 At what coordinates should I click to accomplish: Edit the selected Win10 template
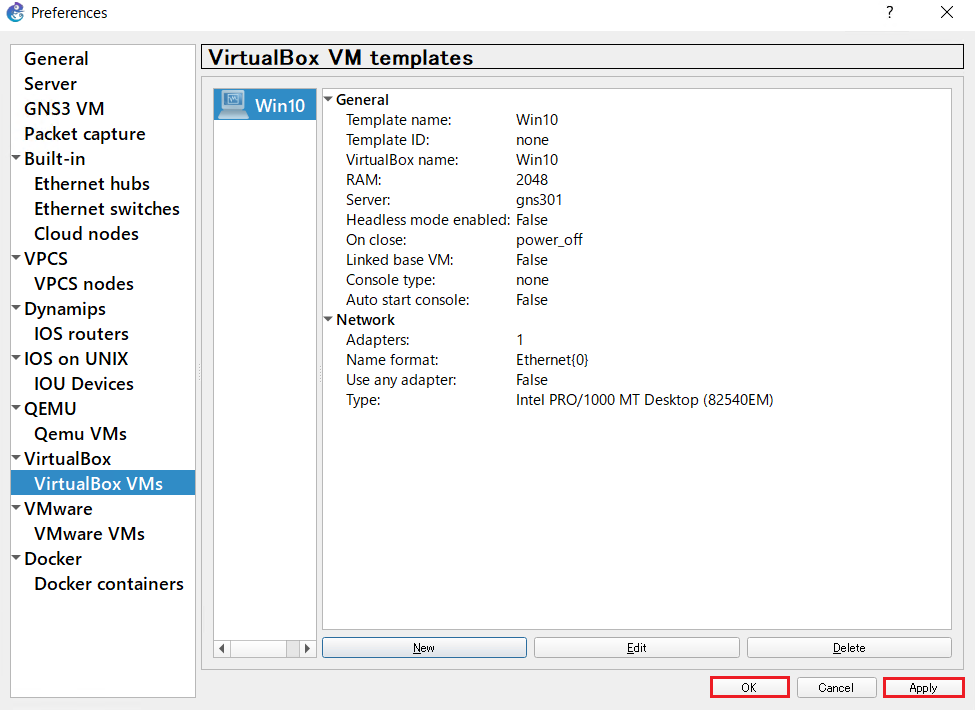pos(637,647)
